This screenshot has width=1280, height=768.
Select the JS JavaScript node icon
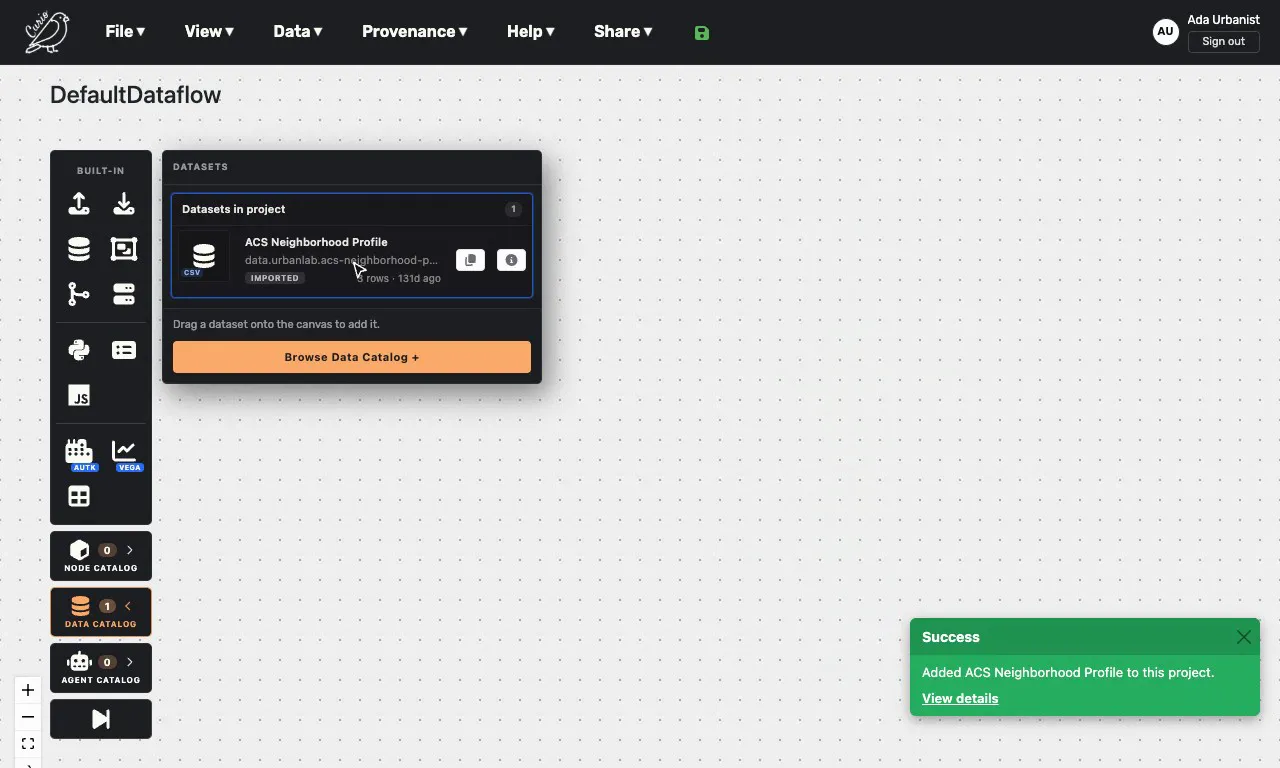coord(79,396)
